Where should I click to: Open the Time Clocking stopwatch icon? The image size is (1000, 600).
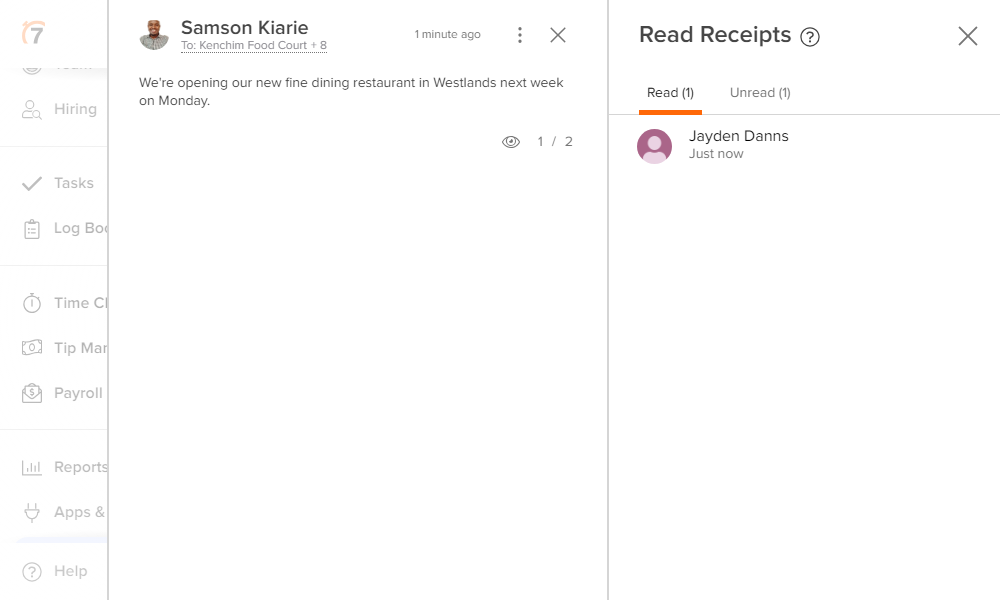coord(32,303)
